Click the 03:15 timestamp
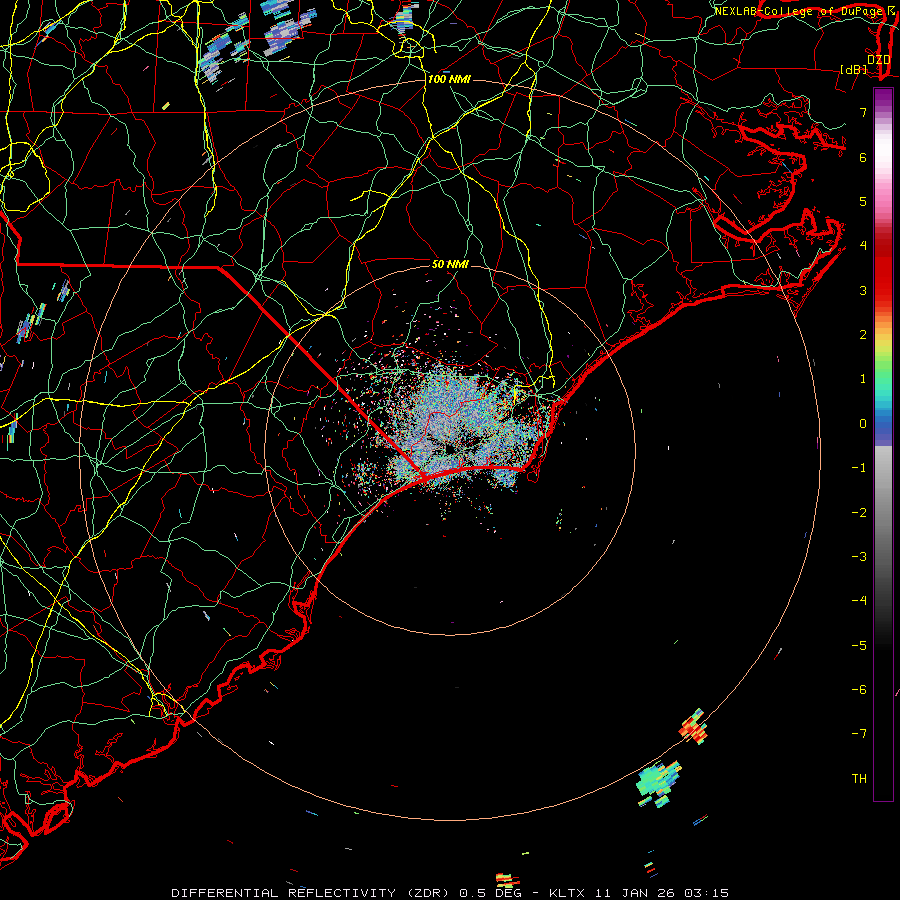Screen dimensions: 900x900 pos(705,893)
